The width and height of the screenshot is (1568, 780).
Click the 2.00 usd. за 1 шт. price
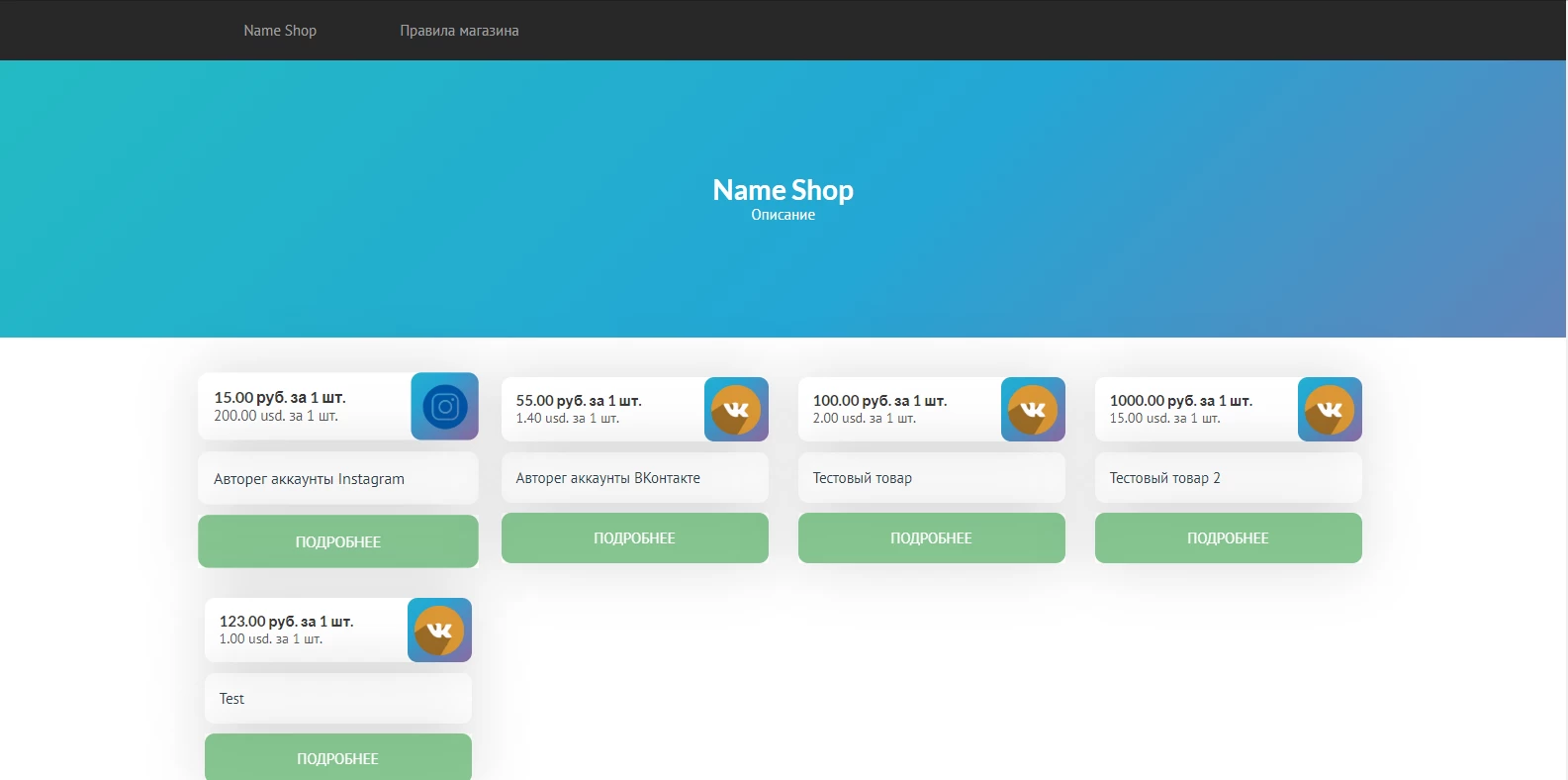point(865,419)
